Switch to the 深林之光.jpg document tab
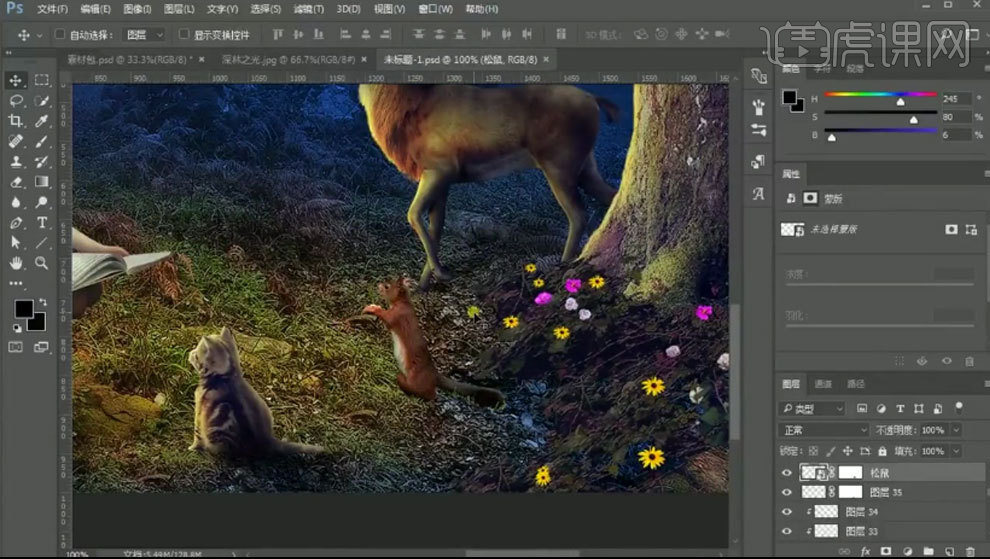Screen dimensions: 990x559 point(289,59)
